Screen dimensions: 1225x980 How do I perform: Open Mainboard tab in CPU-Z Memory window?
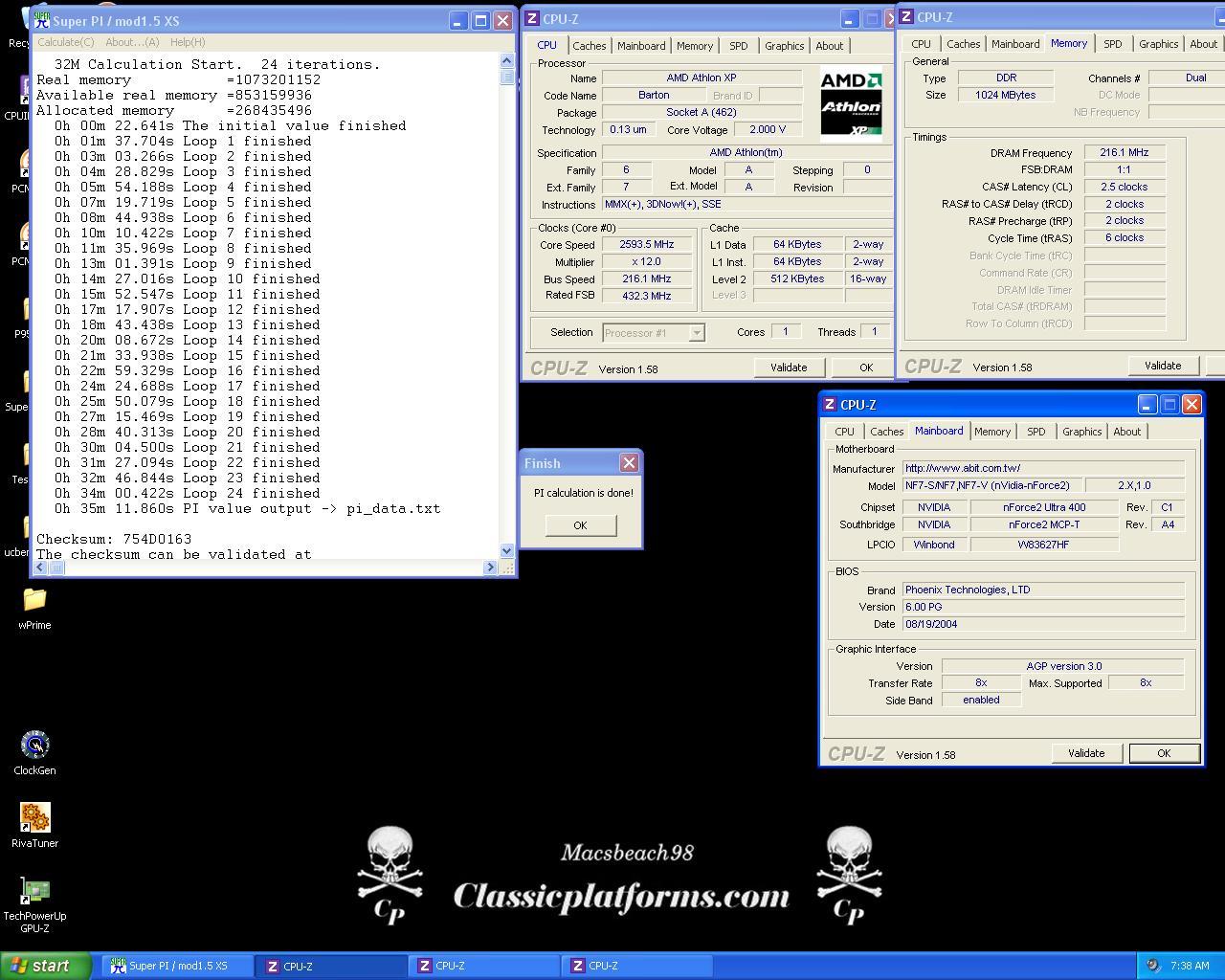point(1015,44)
